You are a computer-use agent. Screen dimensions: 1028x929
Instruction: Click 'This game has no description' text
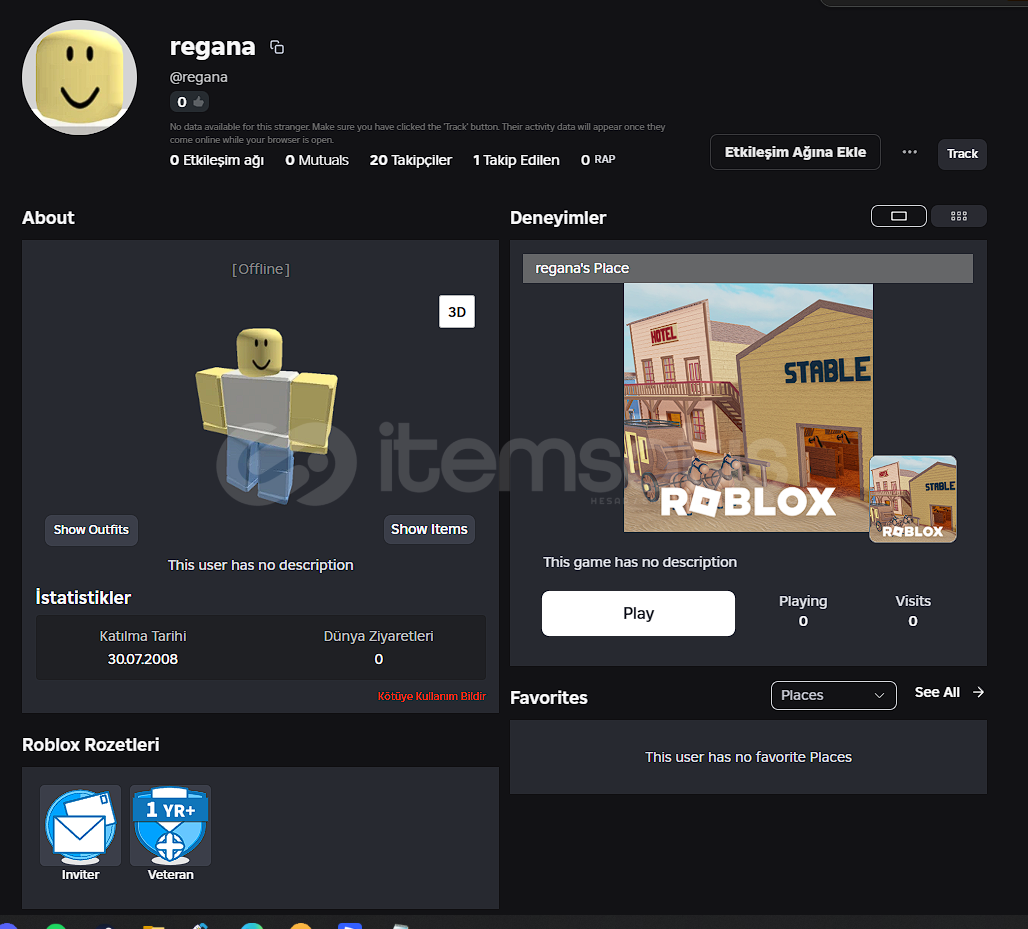pos(639,562)
